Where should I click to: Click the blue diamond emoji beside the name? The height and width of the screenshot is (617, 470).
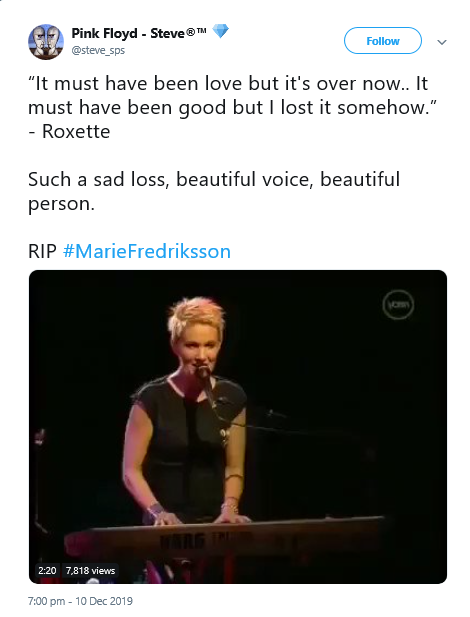click(221, 31)
